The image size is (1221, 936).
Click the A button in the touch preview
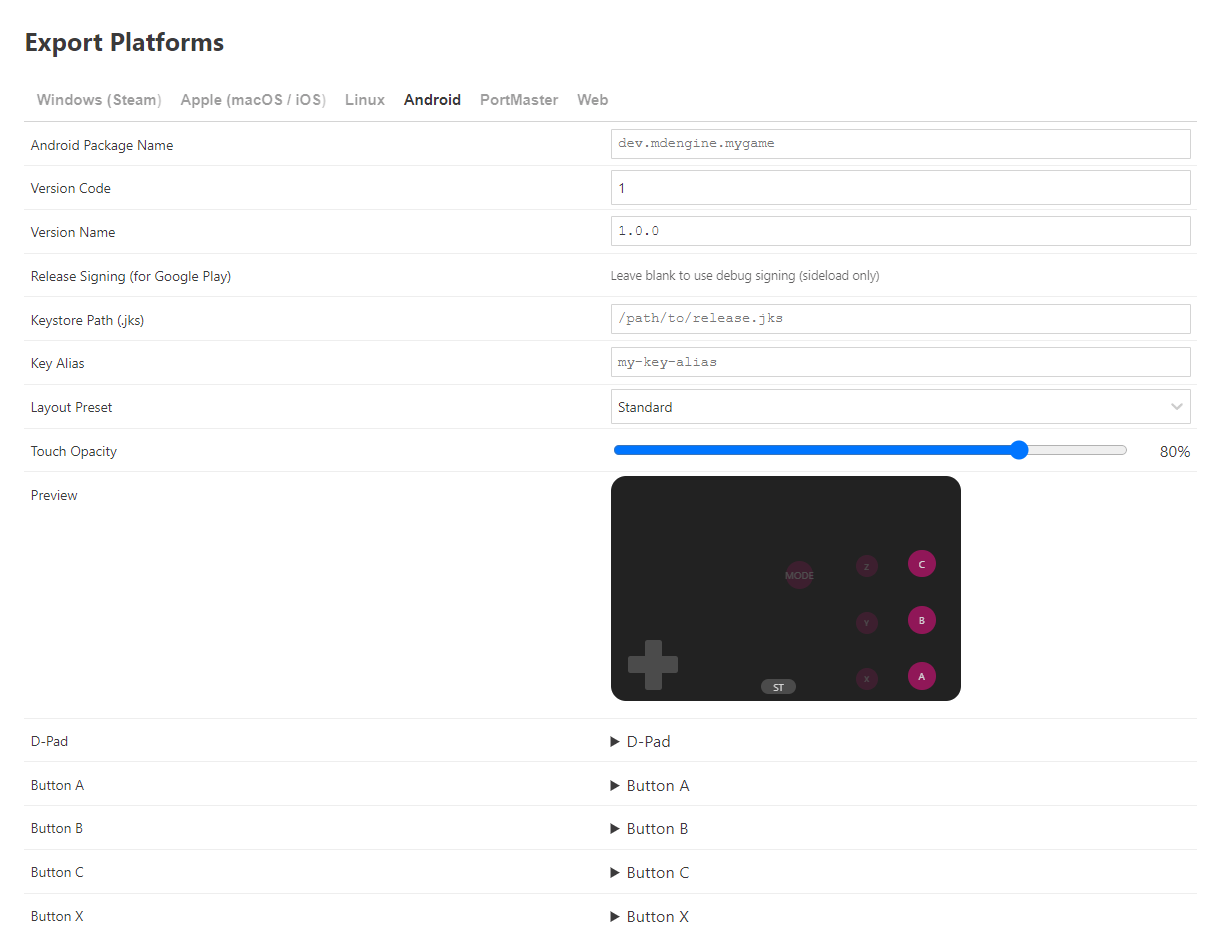[x=921, y=677]
